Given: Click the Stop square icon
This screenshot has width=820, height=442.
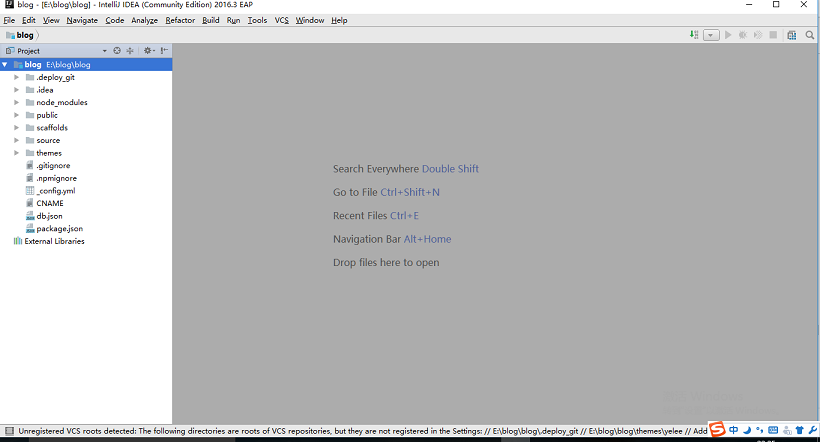Looking at the screenshot, I should point(773,35).
